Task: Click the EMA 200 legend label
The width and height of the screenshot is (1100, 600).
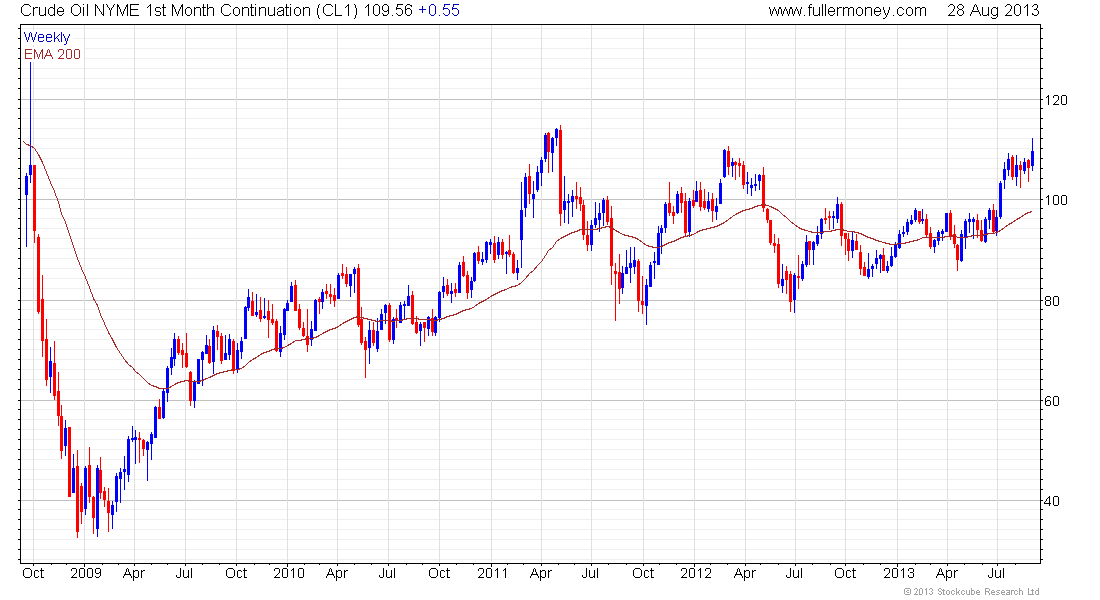Action: point(53,54)
